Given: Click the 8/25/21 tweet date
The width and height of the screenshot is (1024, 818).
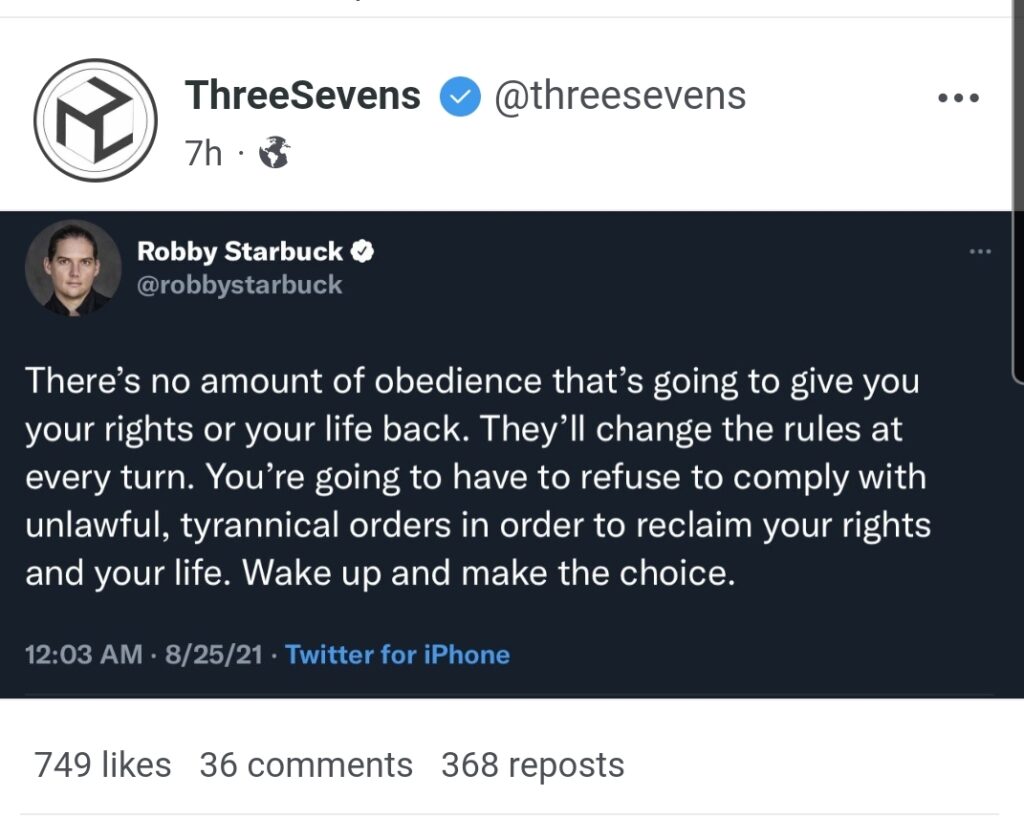Looking at the screenshot, I should [x=214, y=654].
